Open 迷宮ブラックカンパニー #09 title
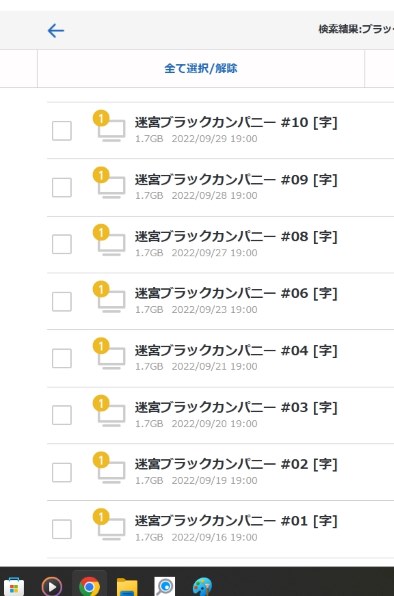394x596 pixels. coord(236,179)
